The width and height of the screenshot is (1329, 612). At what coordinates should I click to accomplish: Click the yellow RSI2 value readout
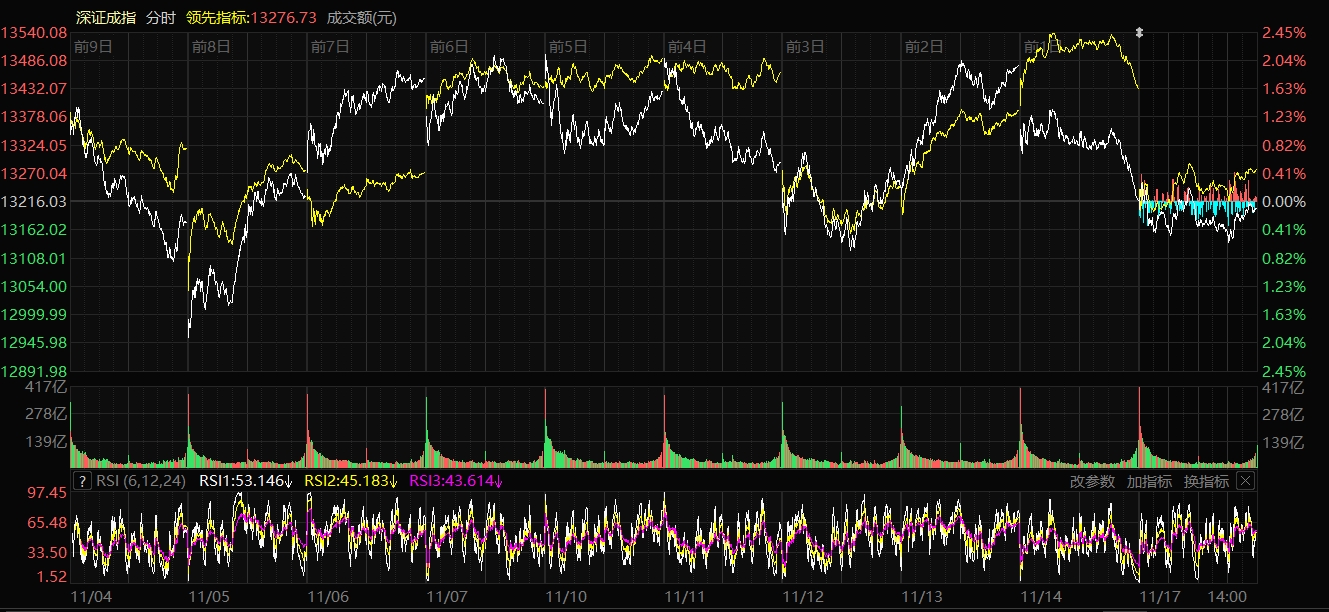pos(351,481)
